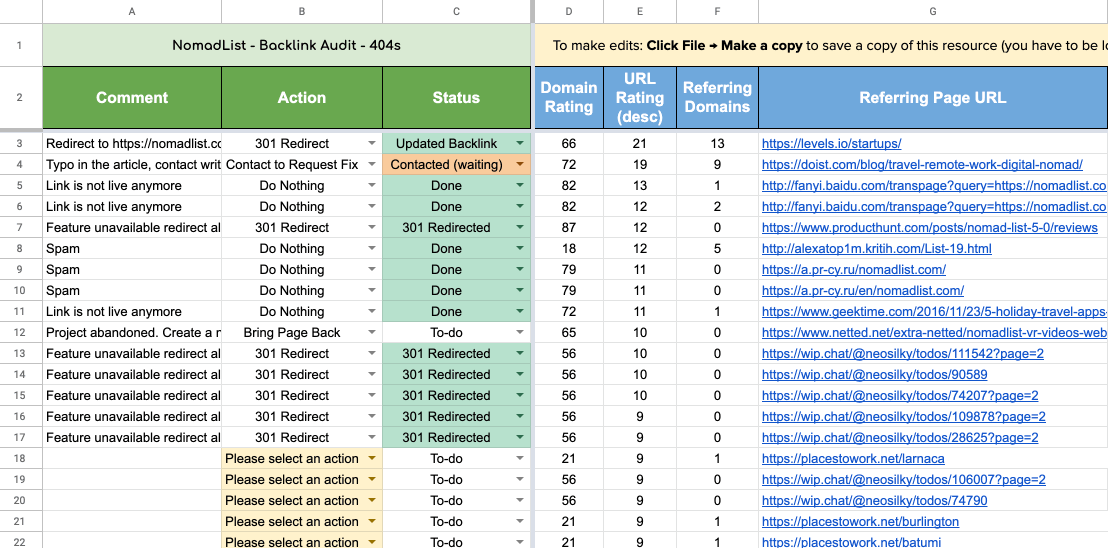Expand Status dropdown showing Updated Backlink
1108x548 pixels.
point(520,144)
